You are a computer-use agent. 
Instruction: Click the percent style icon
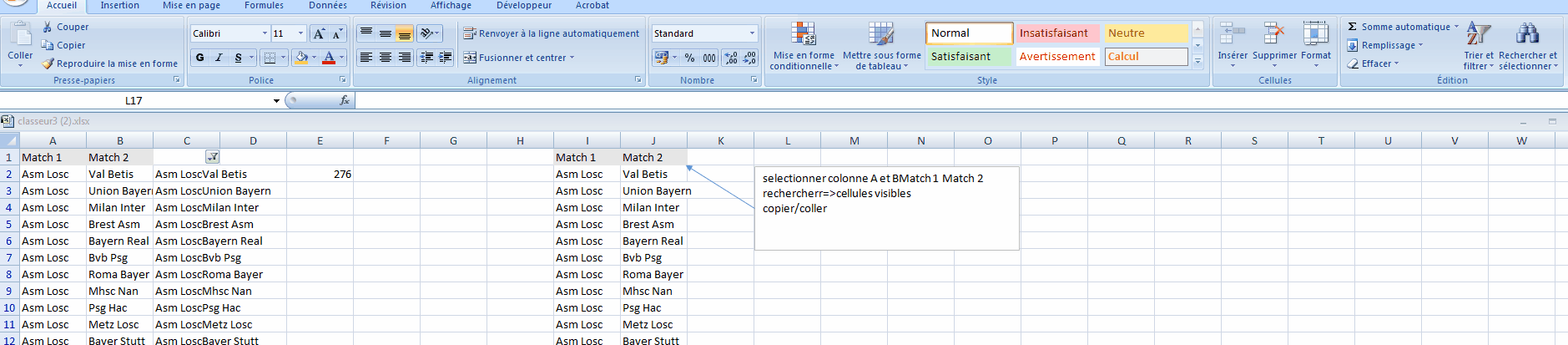point(689,58)
